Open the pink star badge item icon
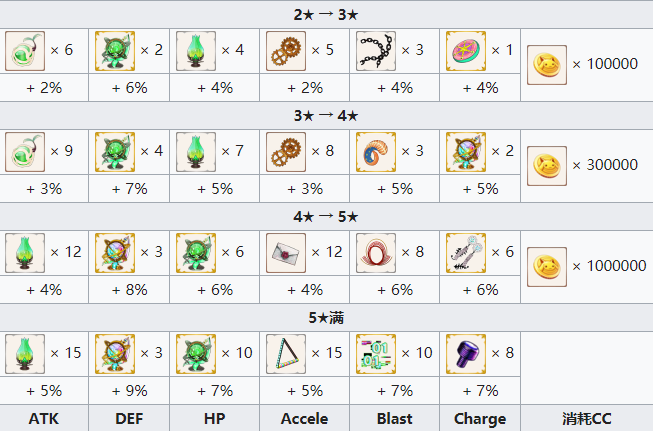The height and width of the screenshot is (431, 653). (x=466, y=51)
